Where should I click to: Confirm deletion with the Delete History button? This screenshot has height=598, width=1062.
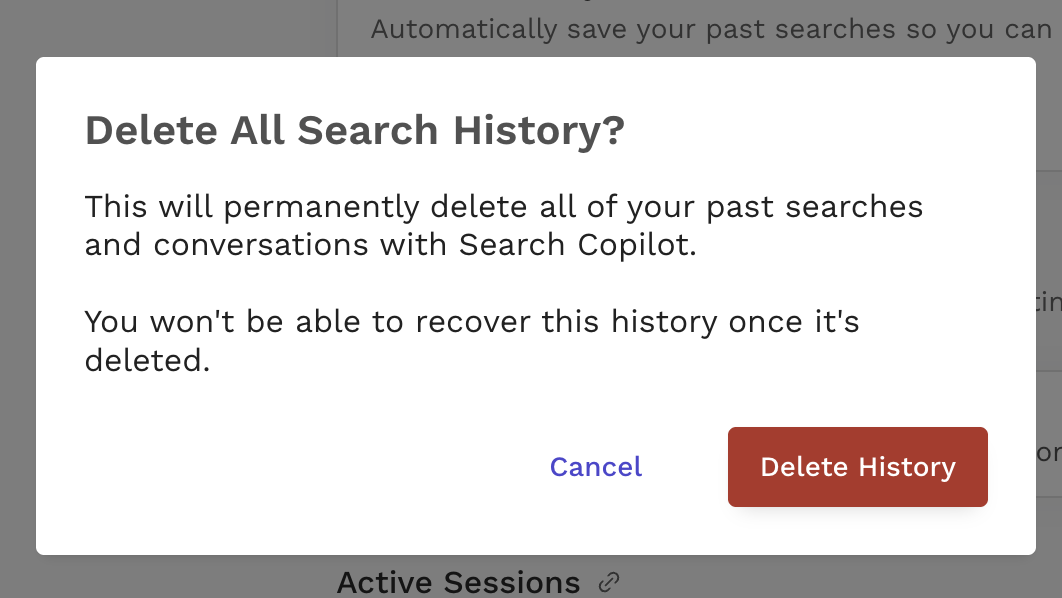[857, 467]
